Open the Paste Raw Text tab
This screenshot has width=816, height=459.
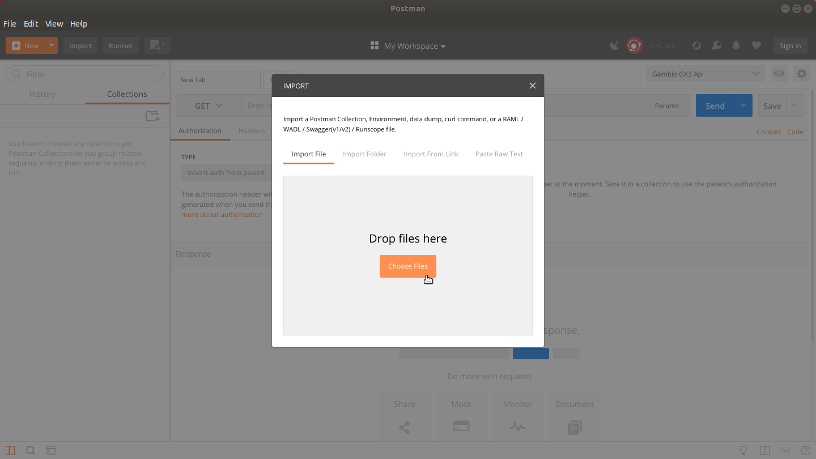point(498,154)
